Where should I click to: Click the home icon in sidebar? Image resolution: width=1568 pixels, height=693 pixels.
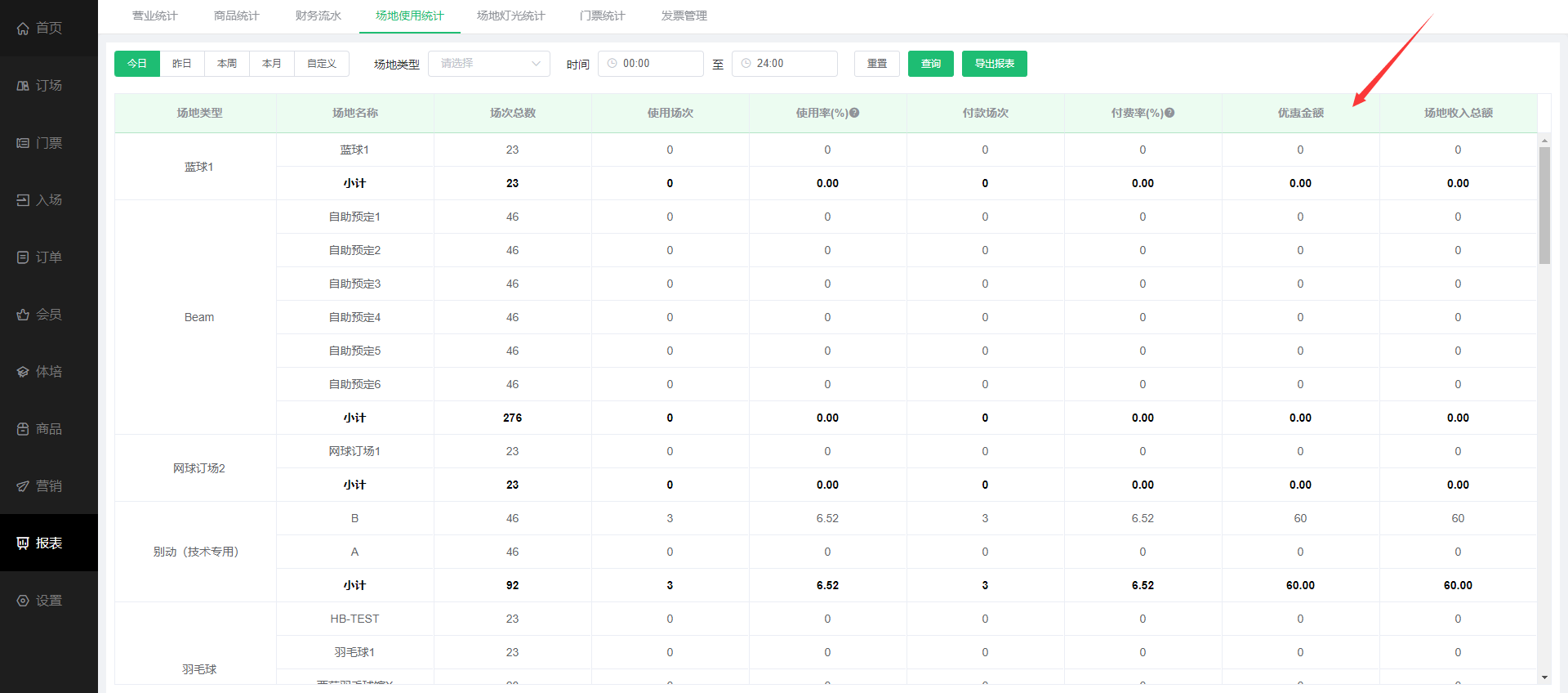click(23, 29)
